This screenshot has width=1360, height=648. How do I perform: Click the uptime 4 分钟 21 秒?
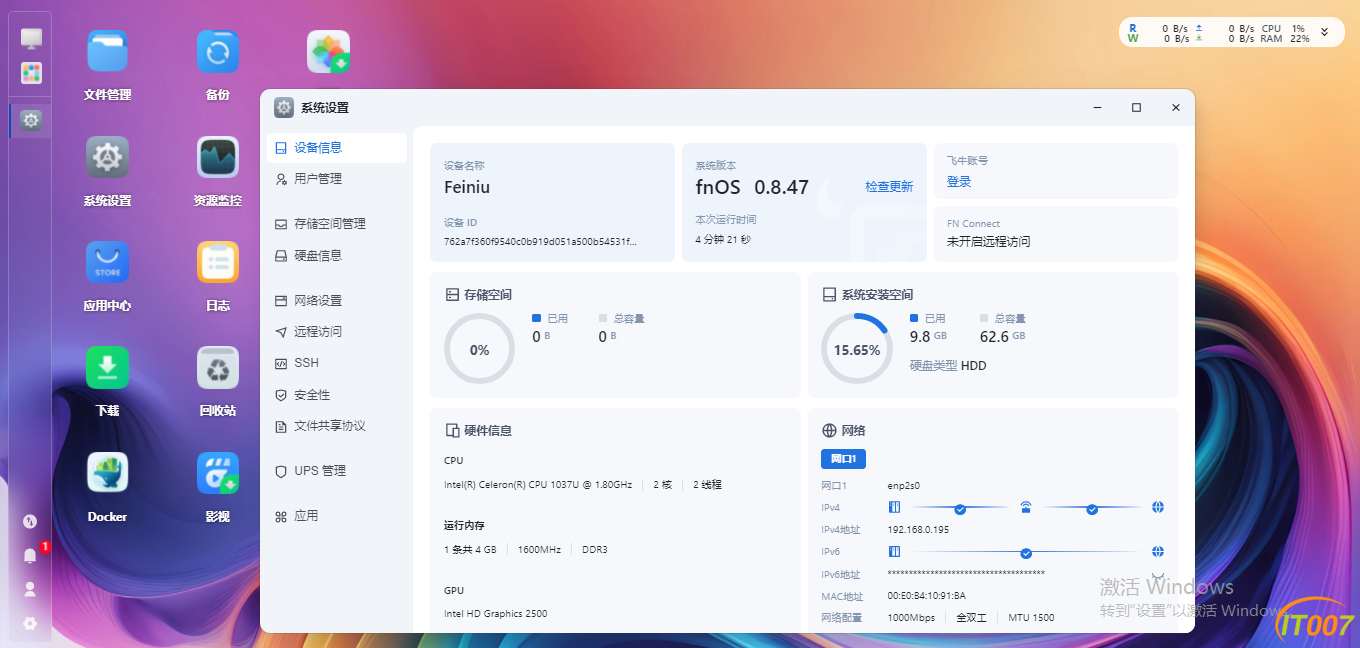pyautogui.click(x=723, y=240)
